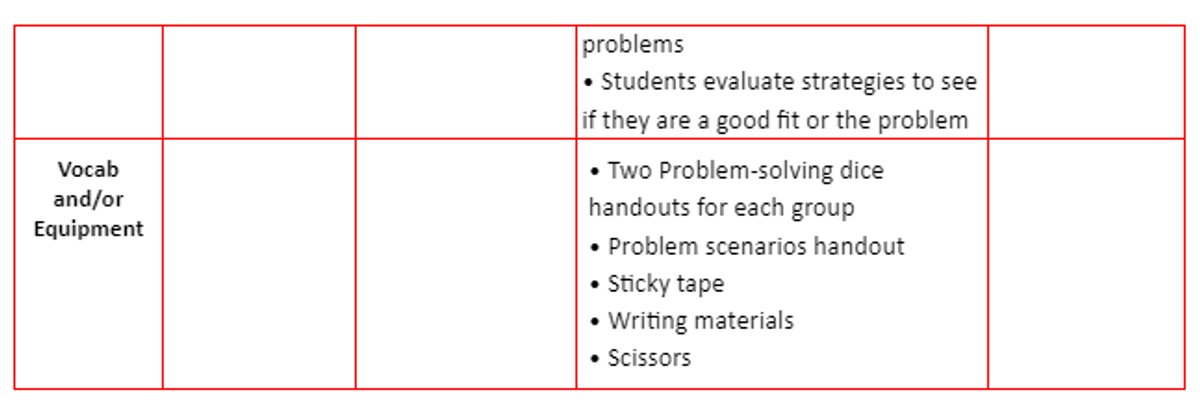
Task: Click the 'Vocab and/or Equipment' row header cell
Action: tap(88, 264)
